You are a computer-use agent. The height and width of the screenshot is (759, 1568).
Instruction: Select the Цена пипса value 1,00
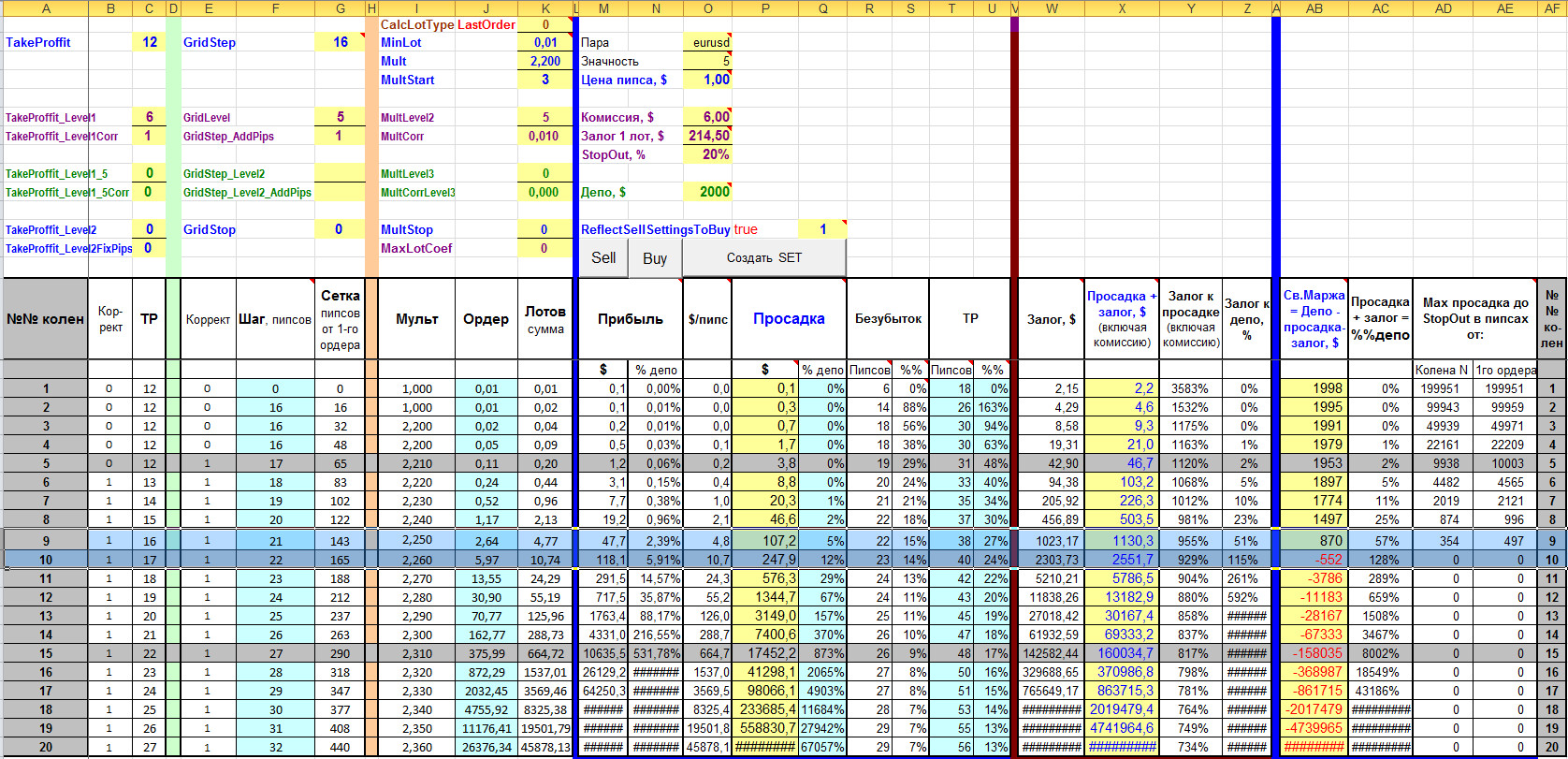pyautogui.click(x=707, y=80)
